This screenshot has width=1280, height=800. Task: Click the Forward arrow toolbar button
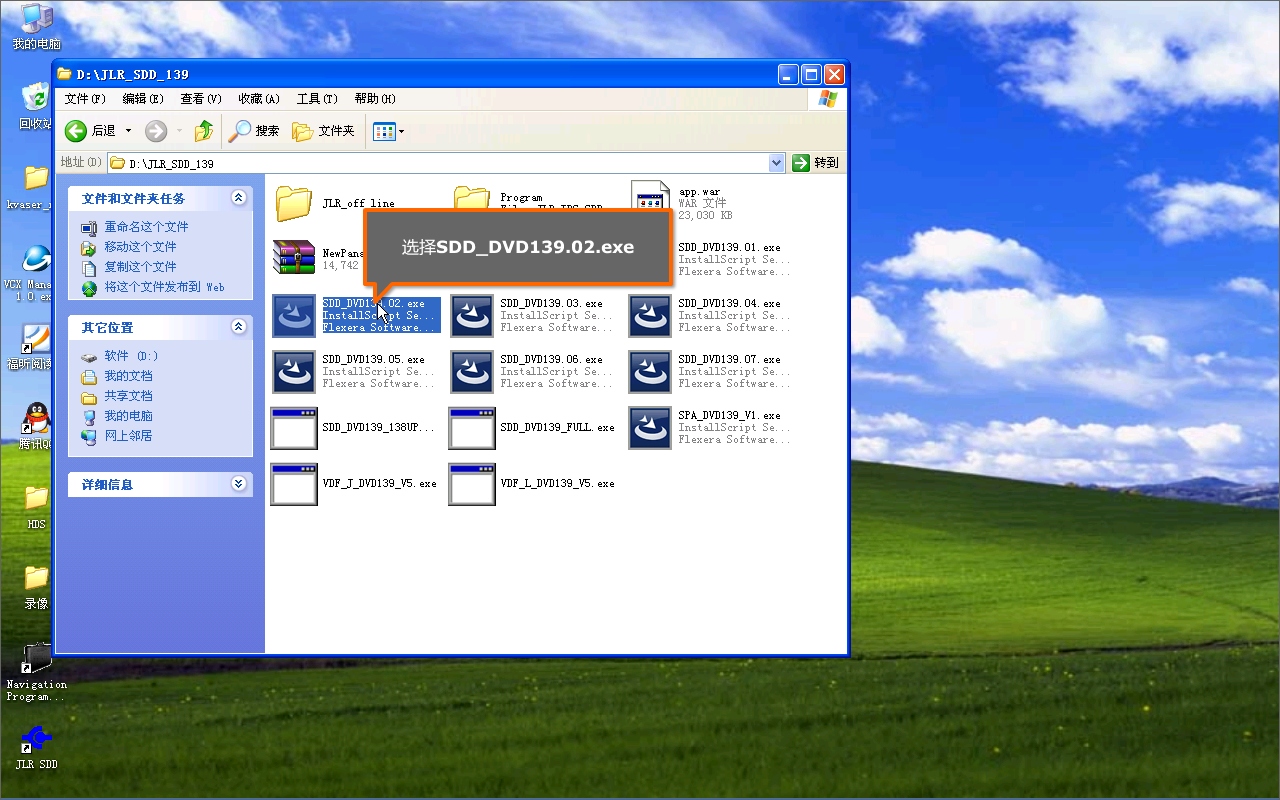pyautogui.click(x=156, y=131)
